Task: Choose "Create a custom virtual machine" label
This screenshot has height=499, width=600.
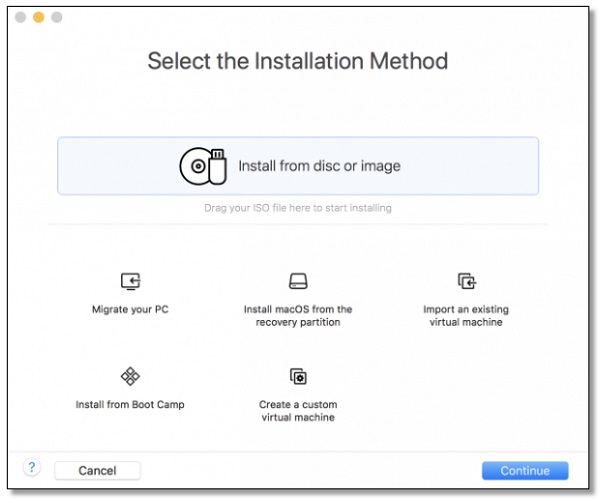Action: click(298, 411)
